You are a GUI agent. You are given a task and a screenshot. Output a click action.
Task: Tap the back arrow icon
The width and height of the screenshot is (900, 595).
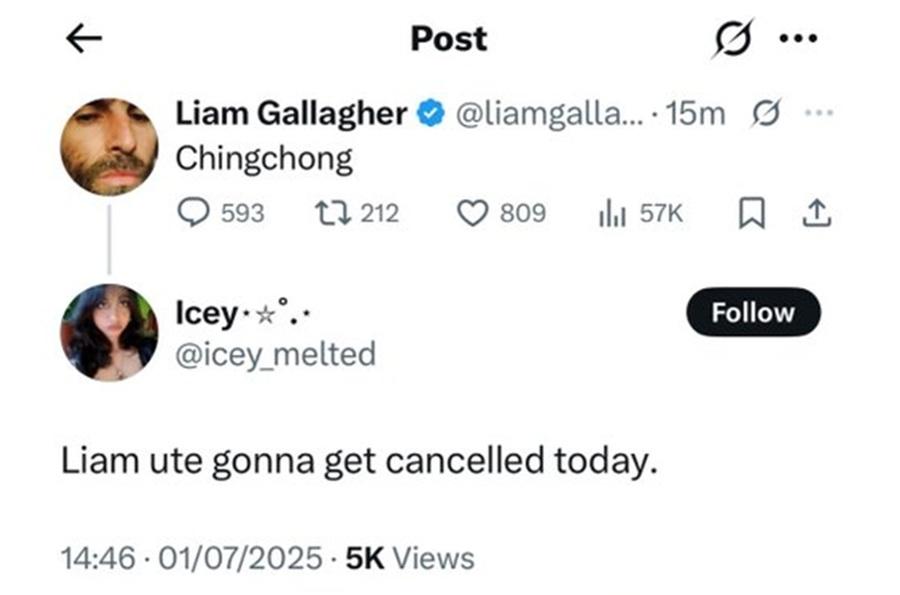(x=83, y=38)
